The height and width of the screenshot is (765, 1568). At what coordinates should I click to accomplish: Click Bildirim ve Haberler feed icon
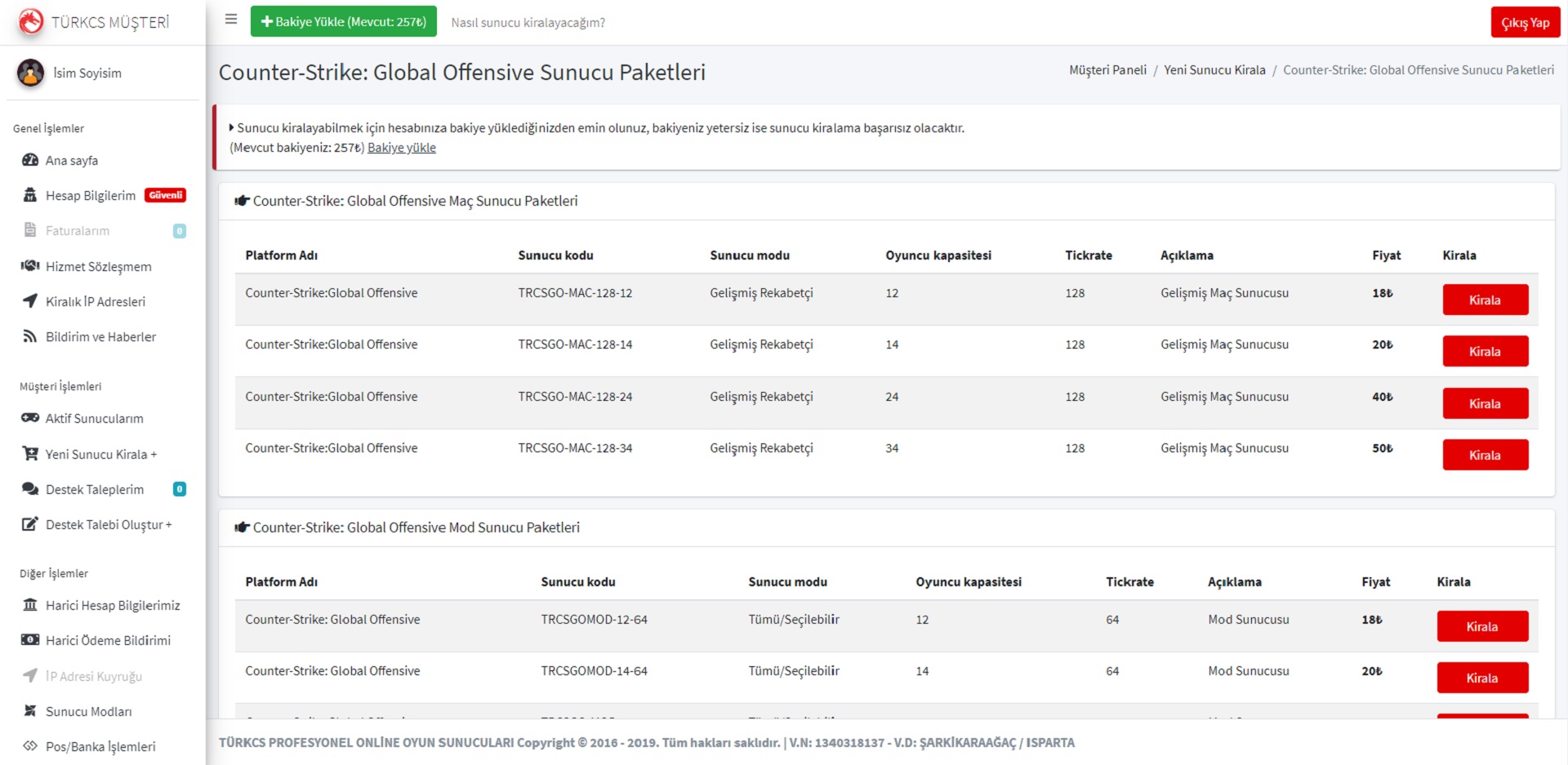point(30,336)
